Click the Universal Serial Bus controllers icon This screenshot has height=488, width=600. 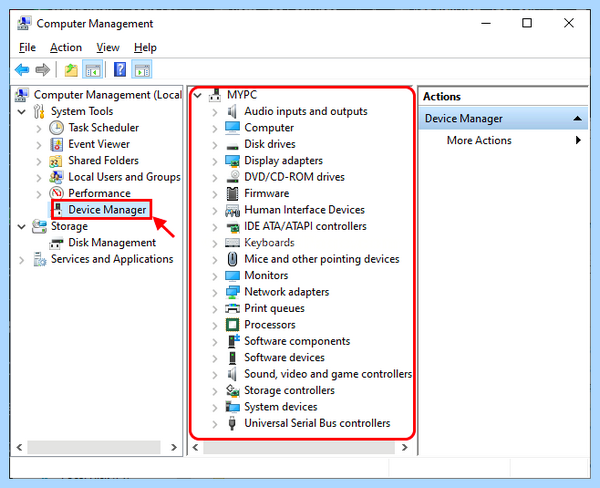tap(232, 423)
